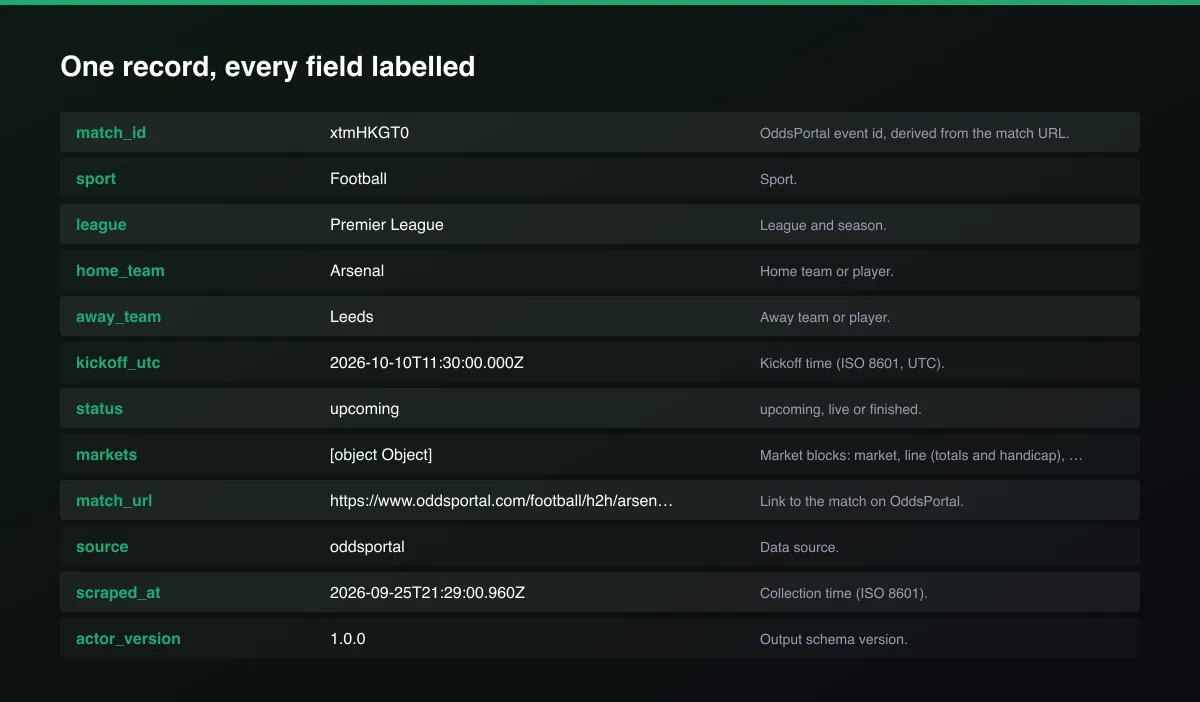Click the description "Link to the match on OddsPortal."
The width and height of the screenshot is (1200, 702).
tap(862, 502)
